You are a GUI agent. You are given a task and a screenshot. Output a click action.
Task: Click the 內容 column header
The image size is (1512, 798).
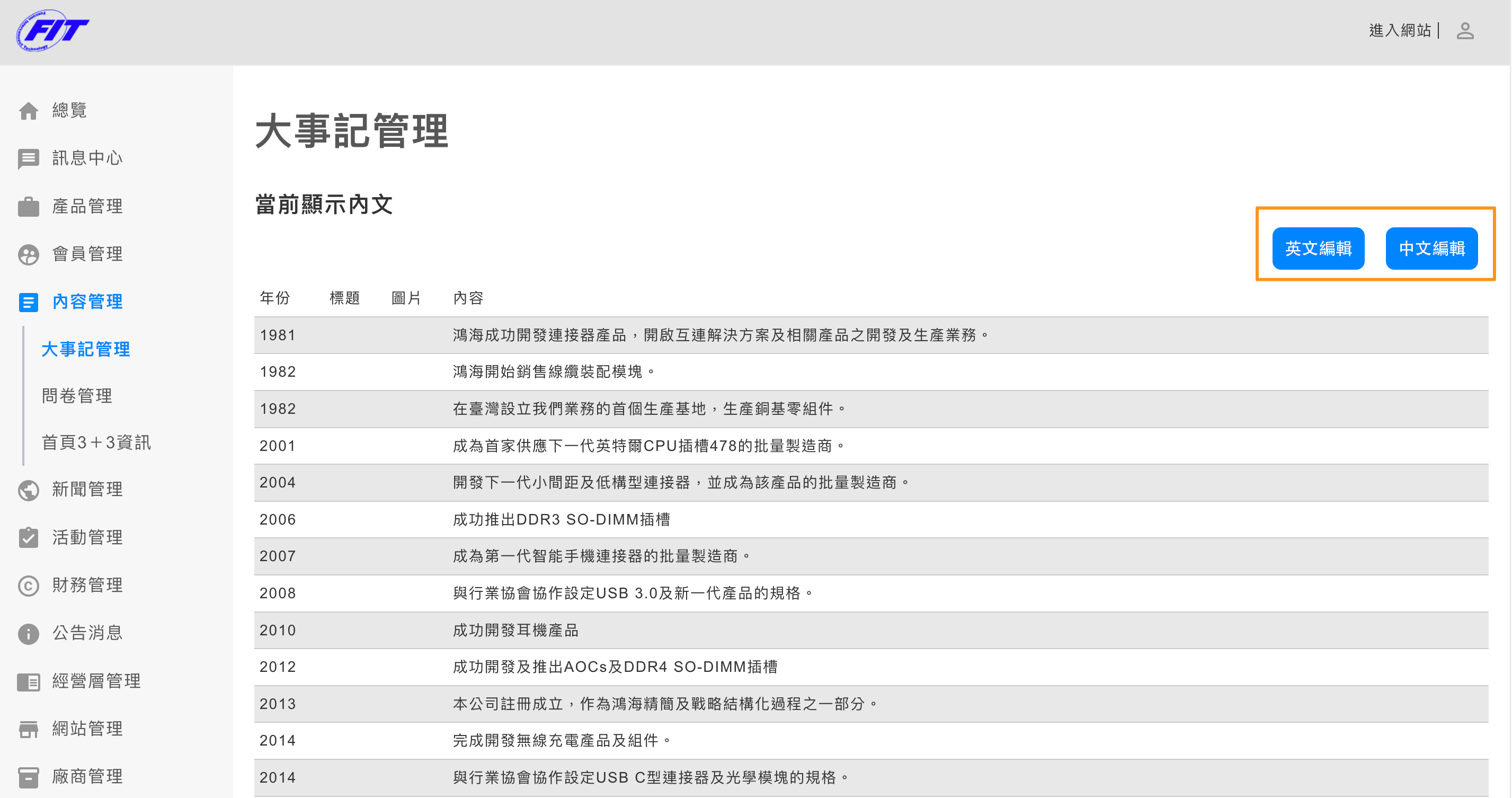468,298
